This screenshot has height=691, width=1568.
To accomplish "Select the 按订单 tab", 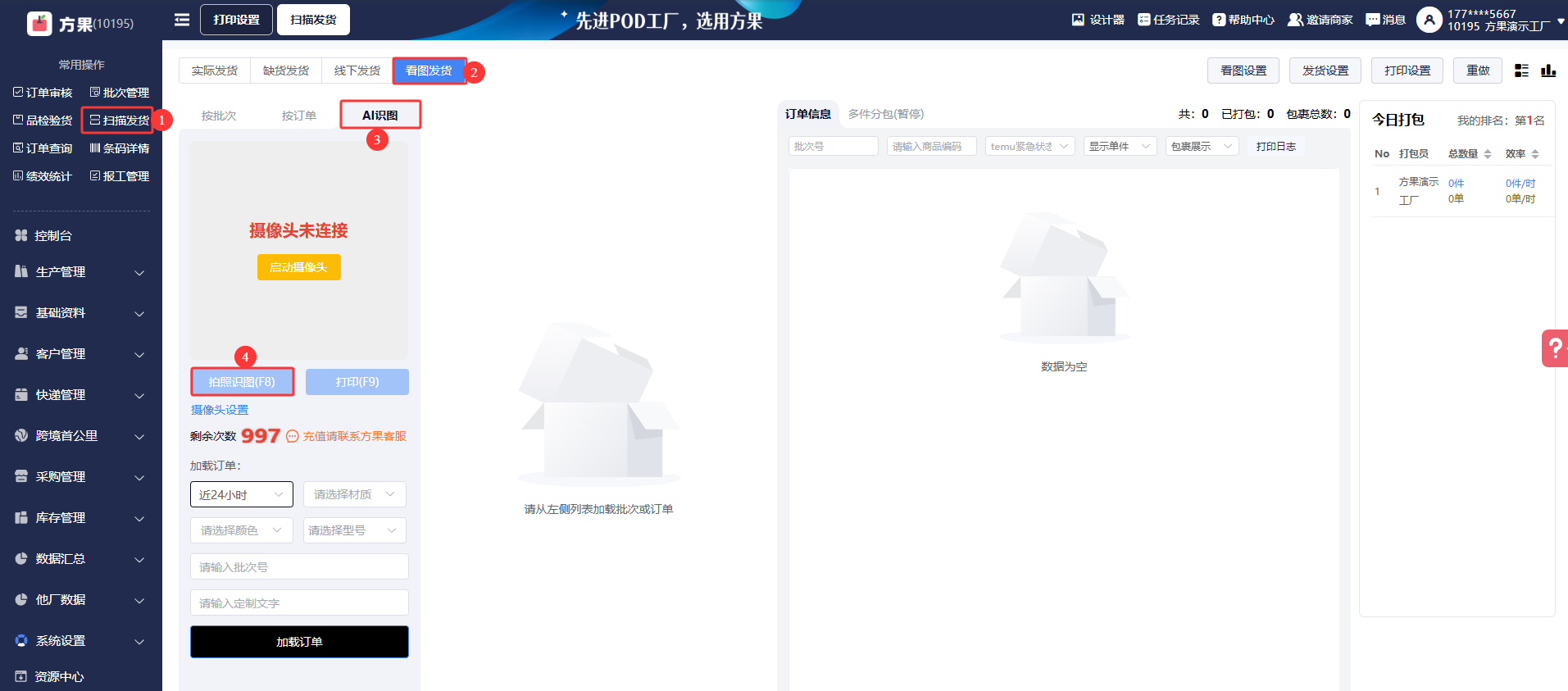I will pyautogui.click(x=299, y=116).
